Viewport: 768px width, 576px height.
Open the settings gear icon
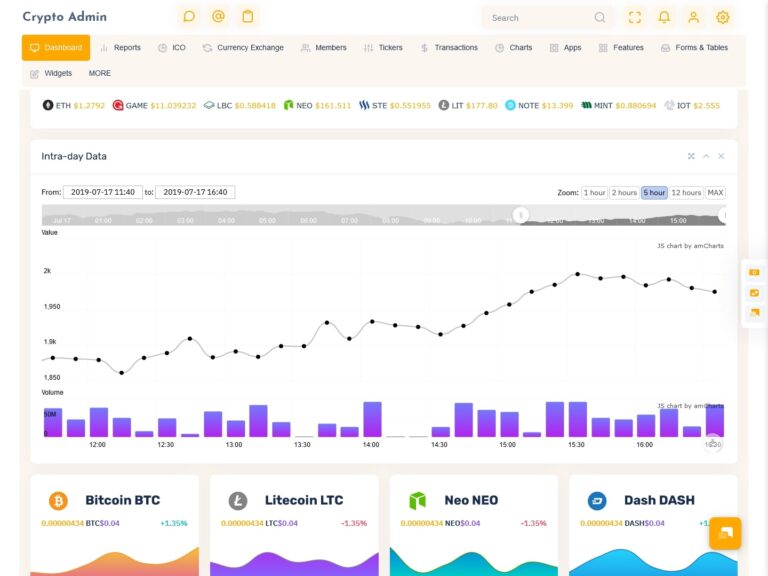(x=722, y=18)
